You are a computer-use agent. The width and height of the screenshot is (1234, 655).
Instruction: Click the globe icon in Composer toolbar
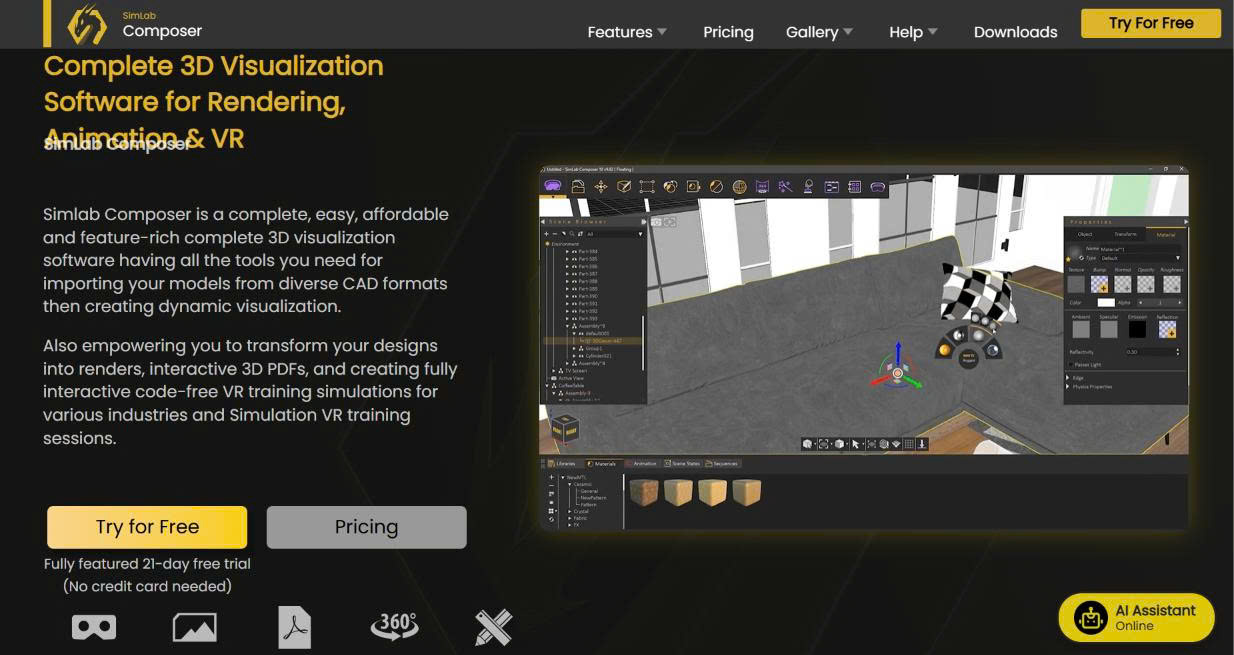point(739,186)
